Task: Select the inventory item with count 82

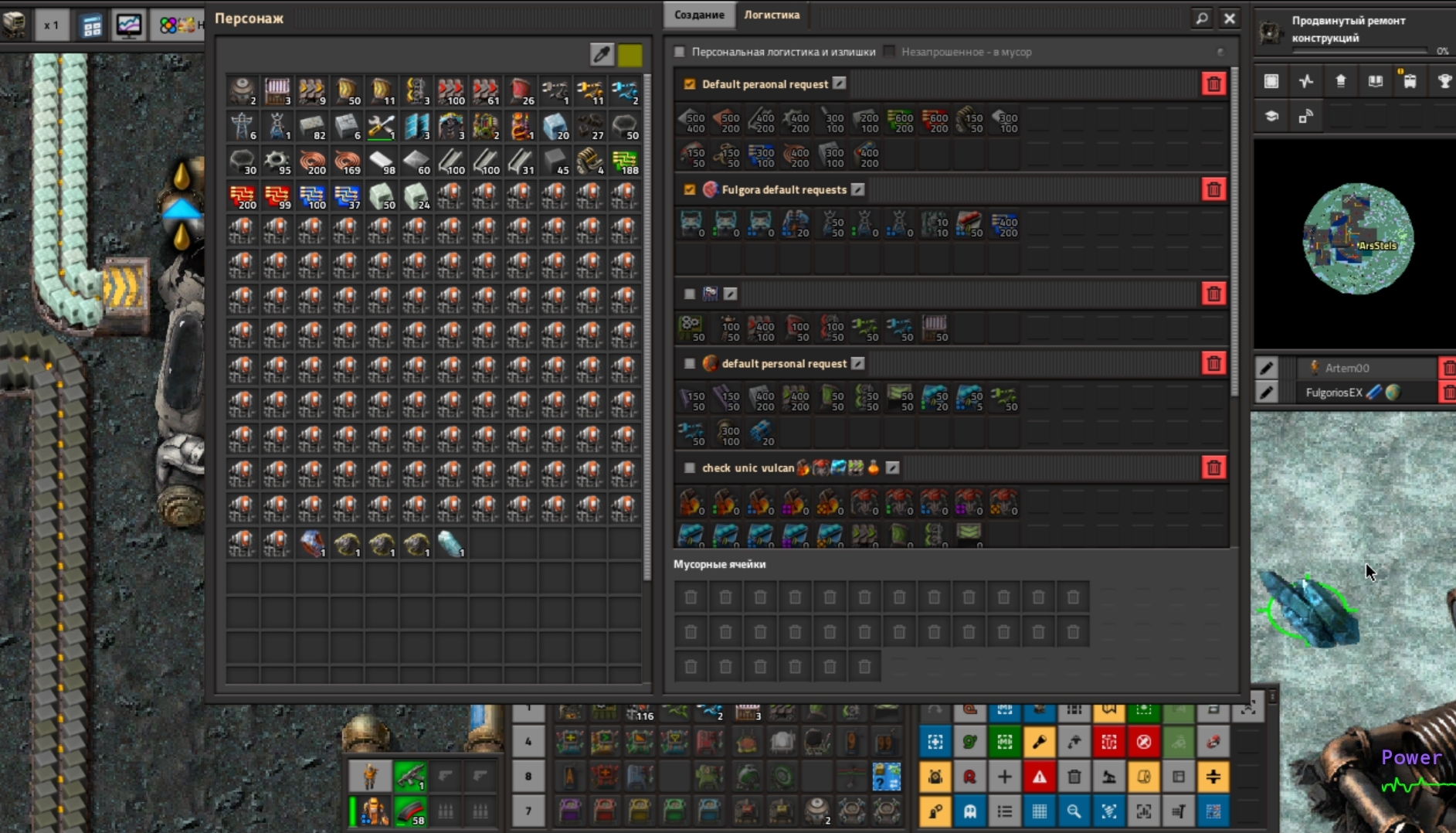Action: [x=312, y=127]
